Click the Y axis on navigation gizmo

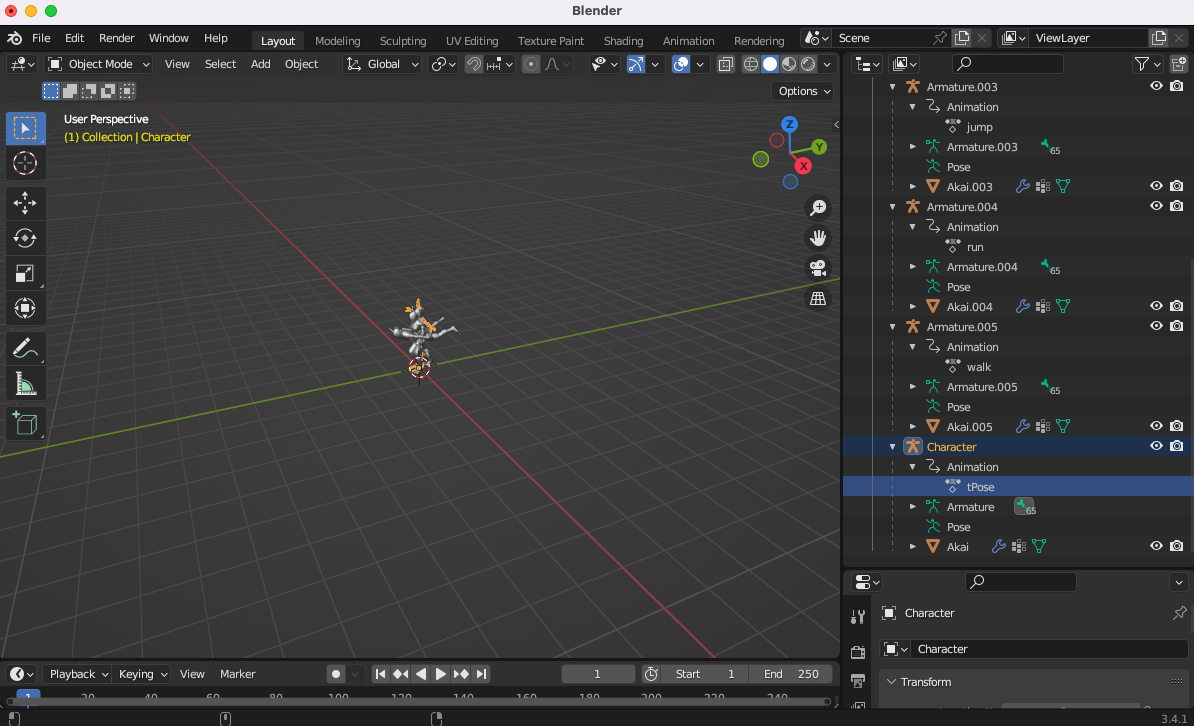coord(819,146)
